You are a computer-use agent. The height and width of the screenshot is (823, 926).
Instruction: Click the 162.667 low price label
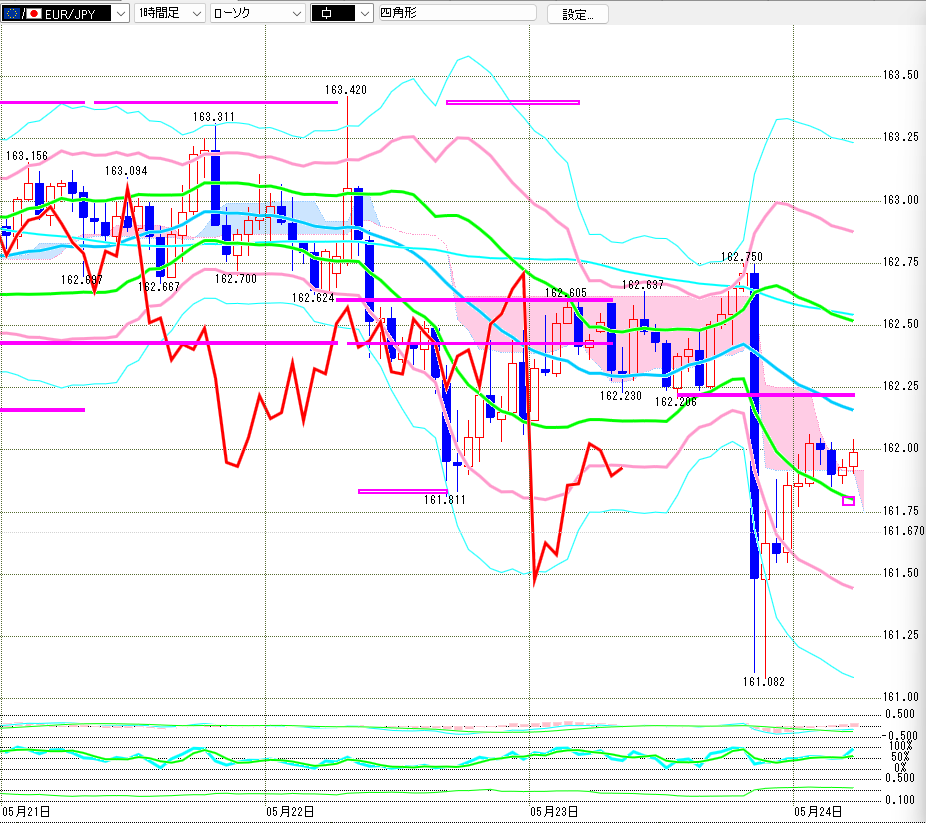pyautogui.click(x=159, y=287)
